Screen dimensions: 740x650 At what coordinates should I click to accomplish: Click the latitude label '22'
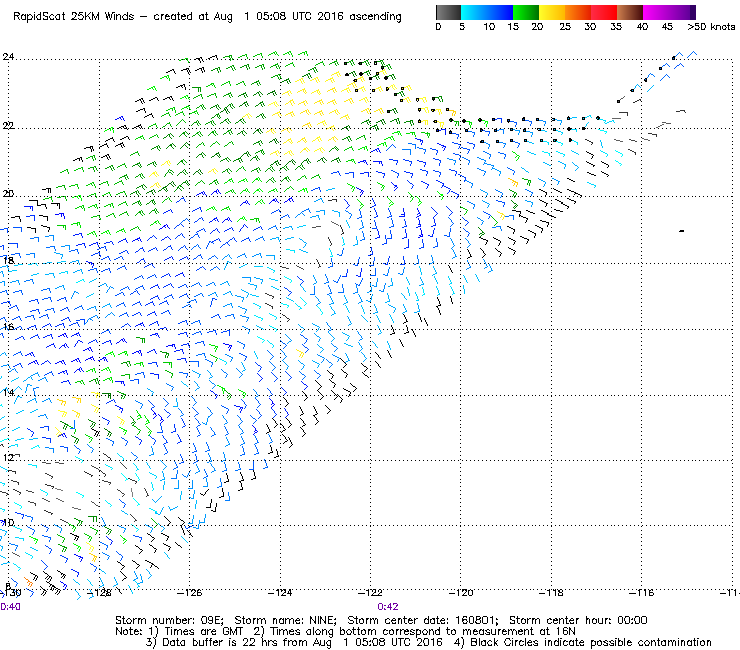tap(8, 126)
